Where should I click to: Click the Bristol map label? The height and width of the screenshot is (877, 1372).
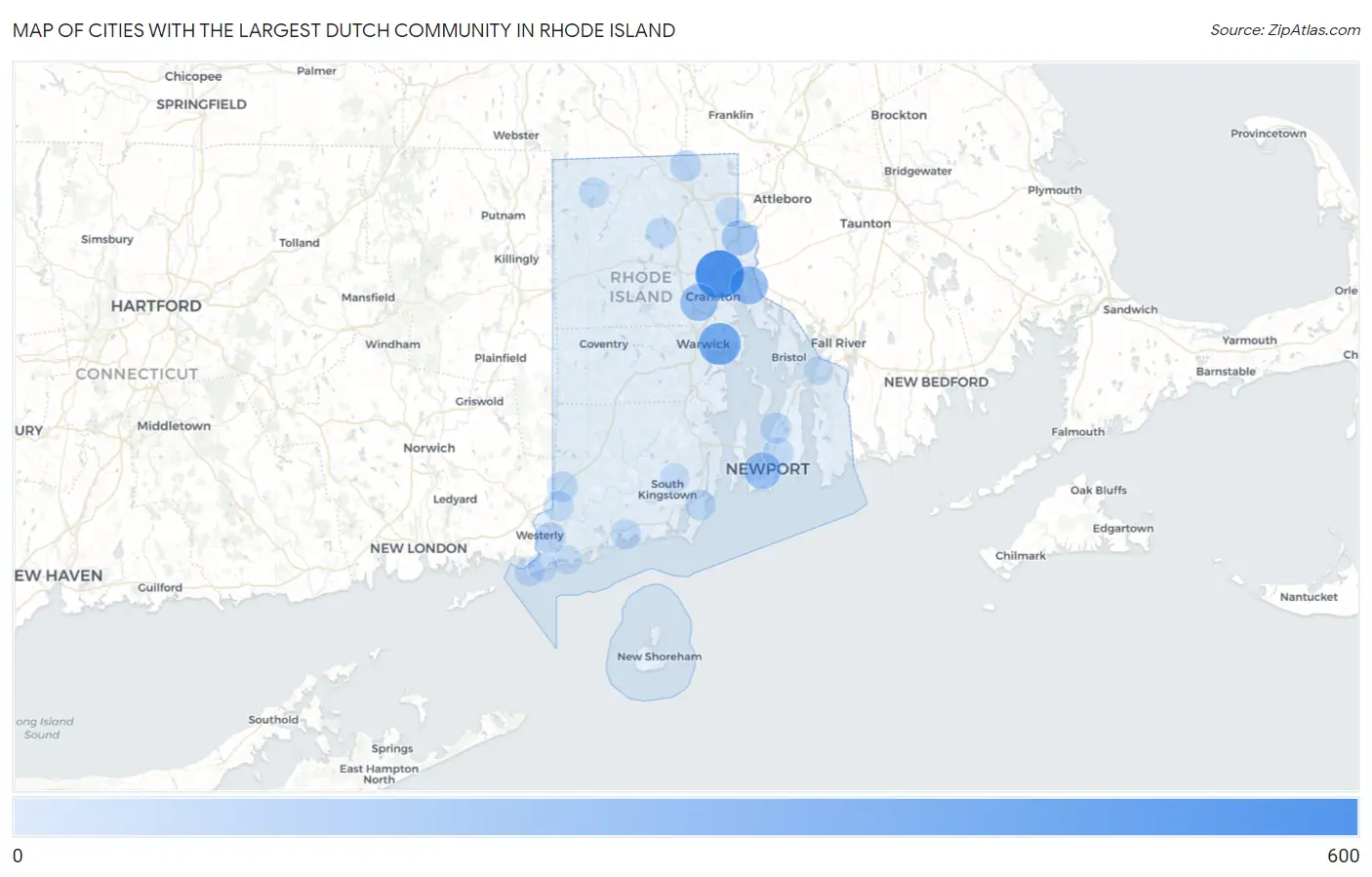788,358
